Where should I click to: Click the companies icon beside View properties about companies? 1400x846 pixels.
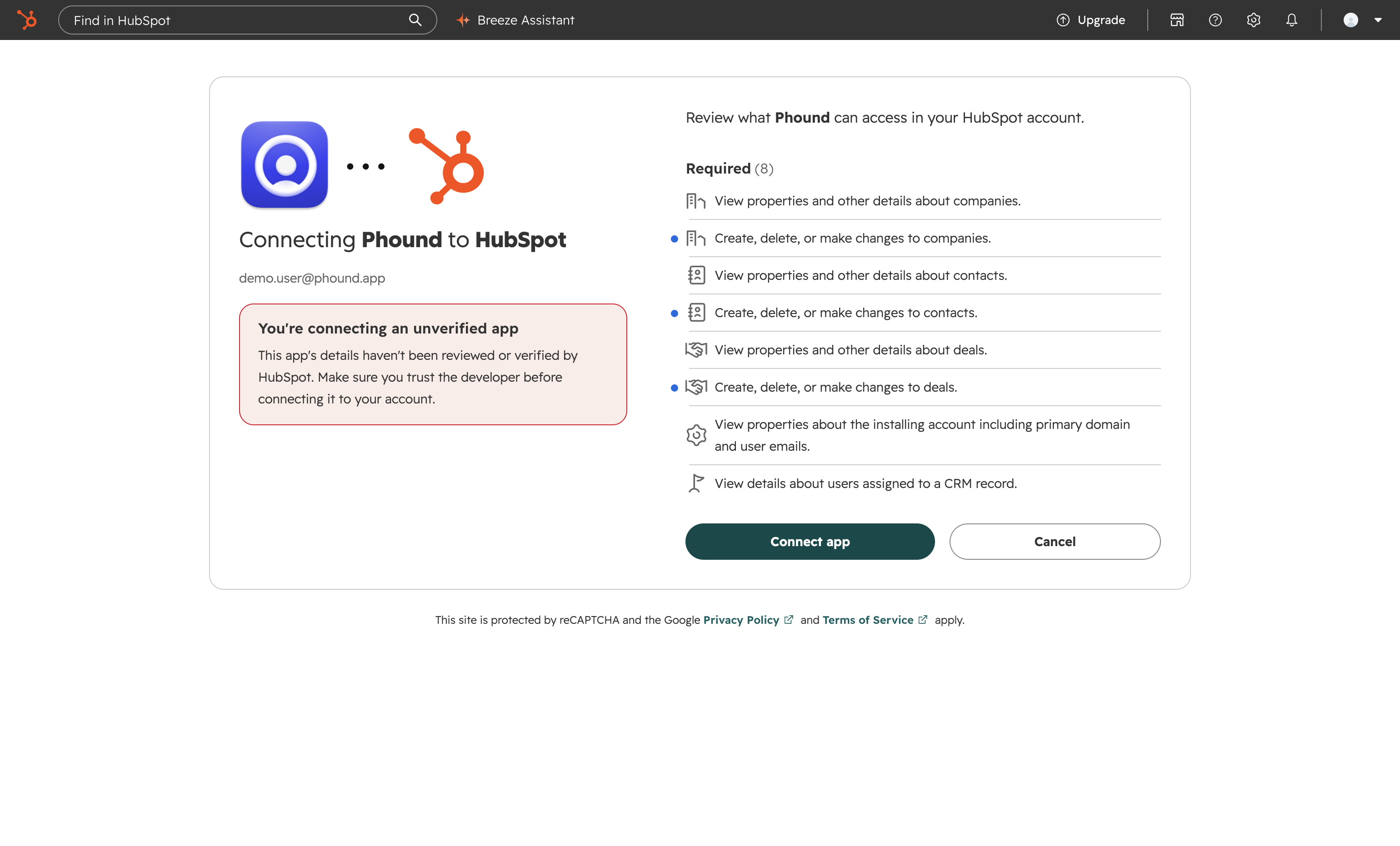tap(696, 201)
